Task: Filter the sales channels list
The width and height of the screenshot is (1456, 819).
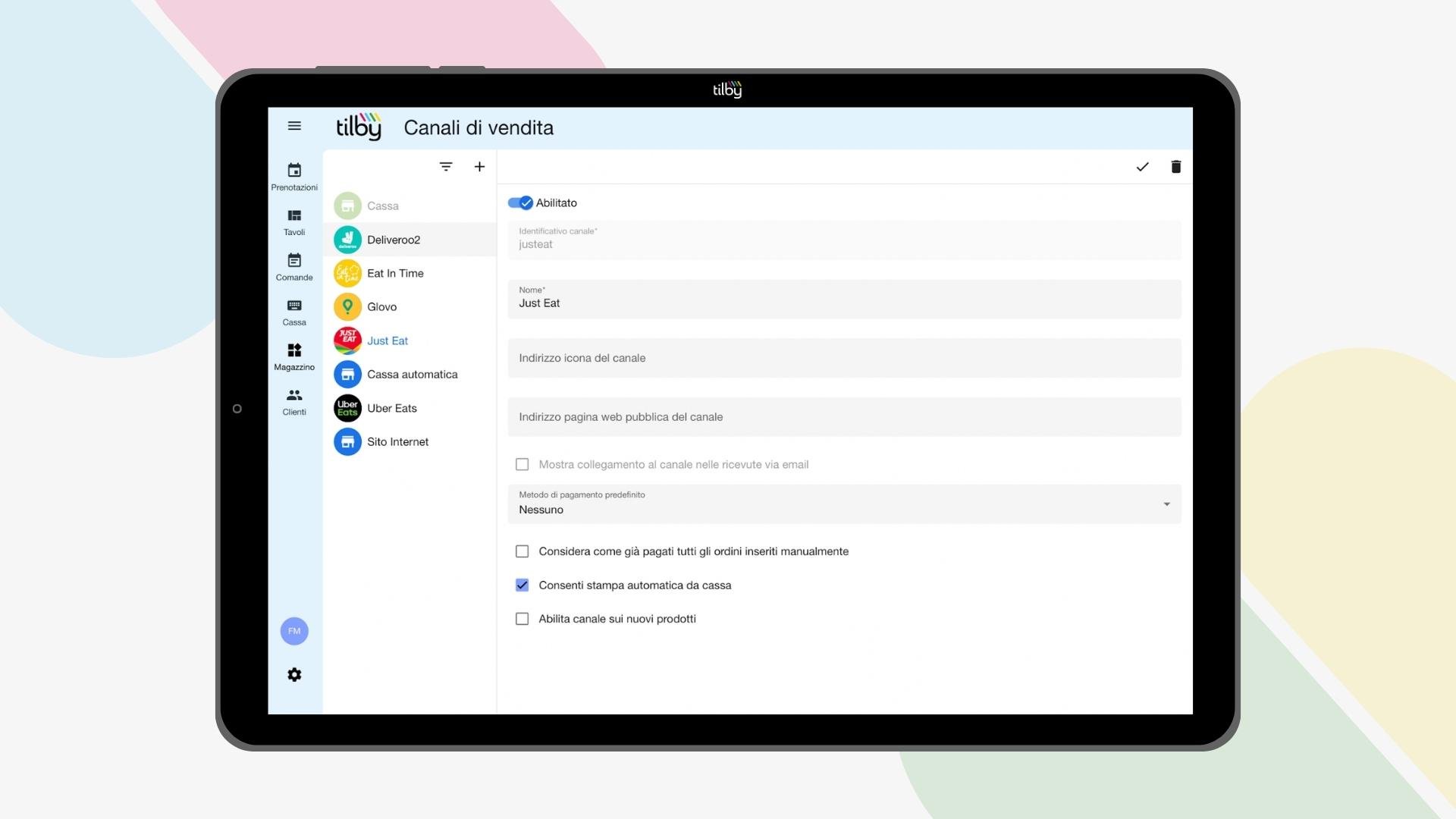Action: [446, 167]
